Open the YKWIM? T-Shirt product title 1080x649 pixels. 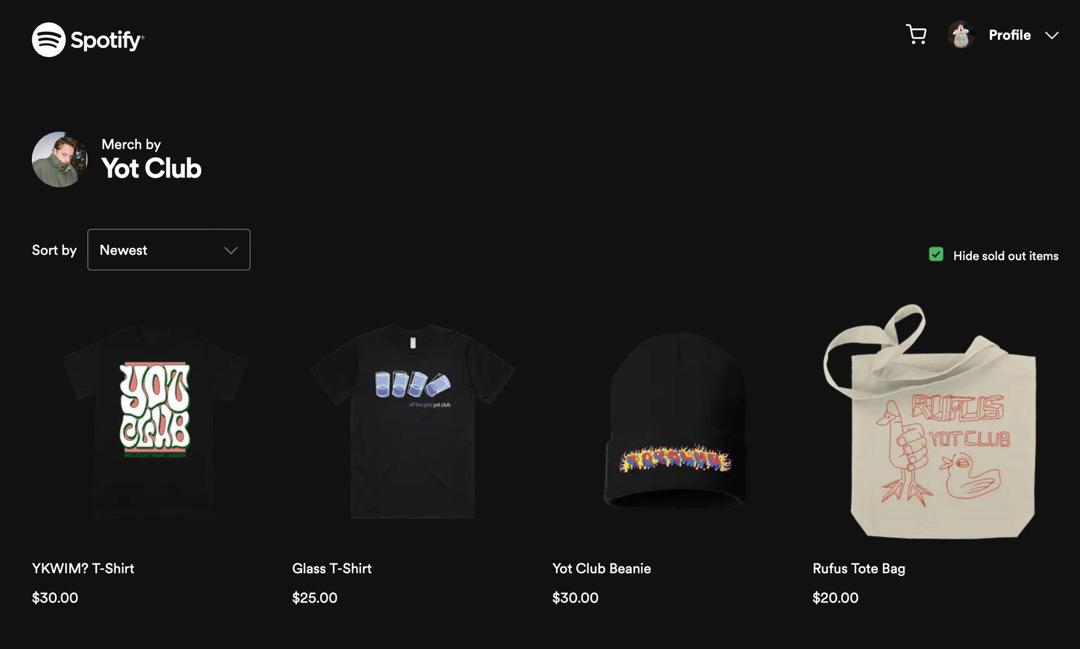[x=83, y=568]
